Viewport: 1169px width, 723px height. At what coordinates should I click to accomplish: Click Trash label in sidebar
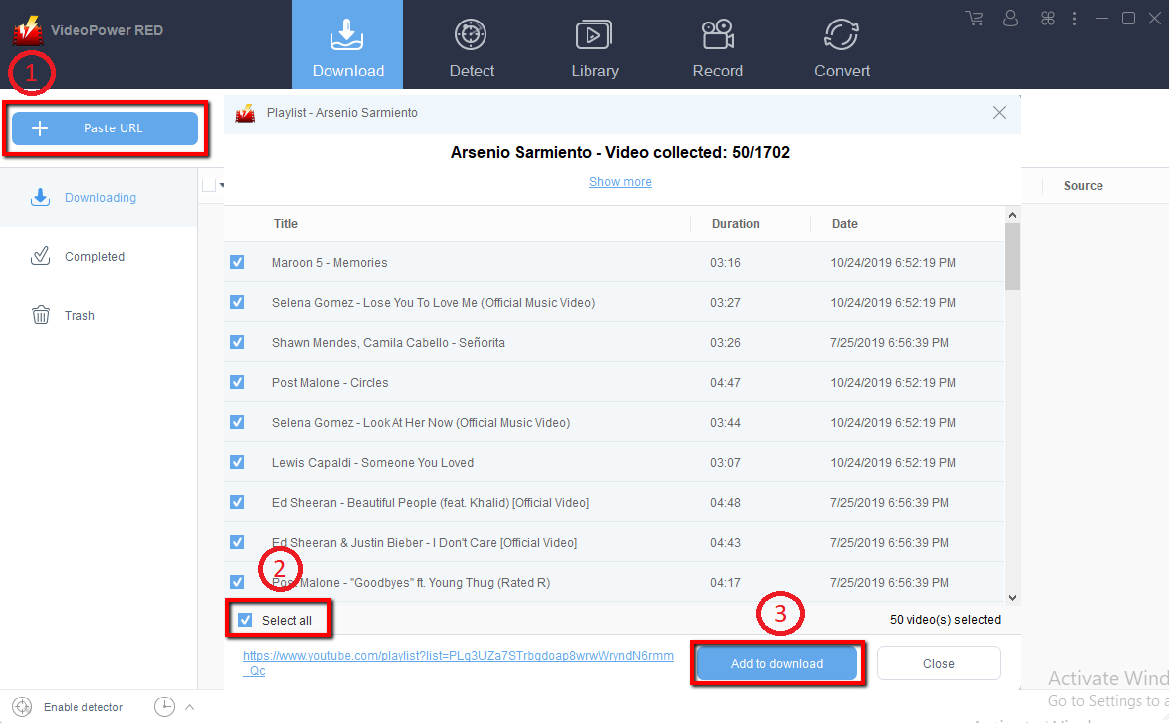point(80,315)
